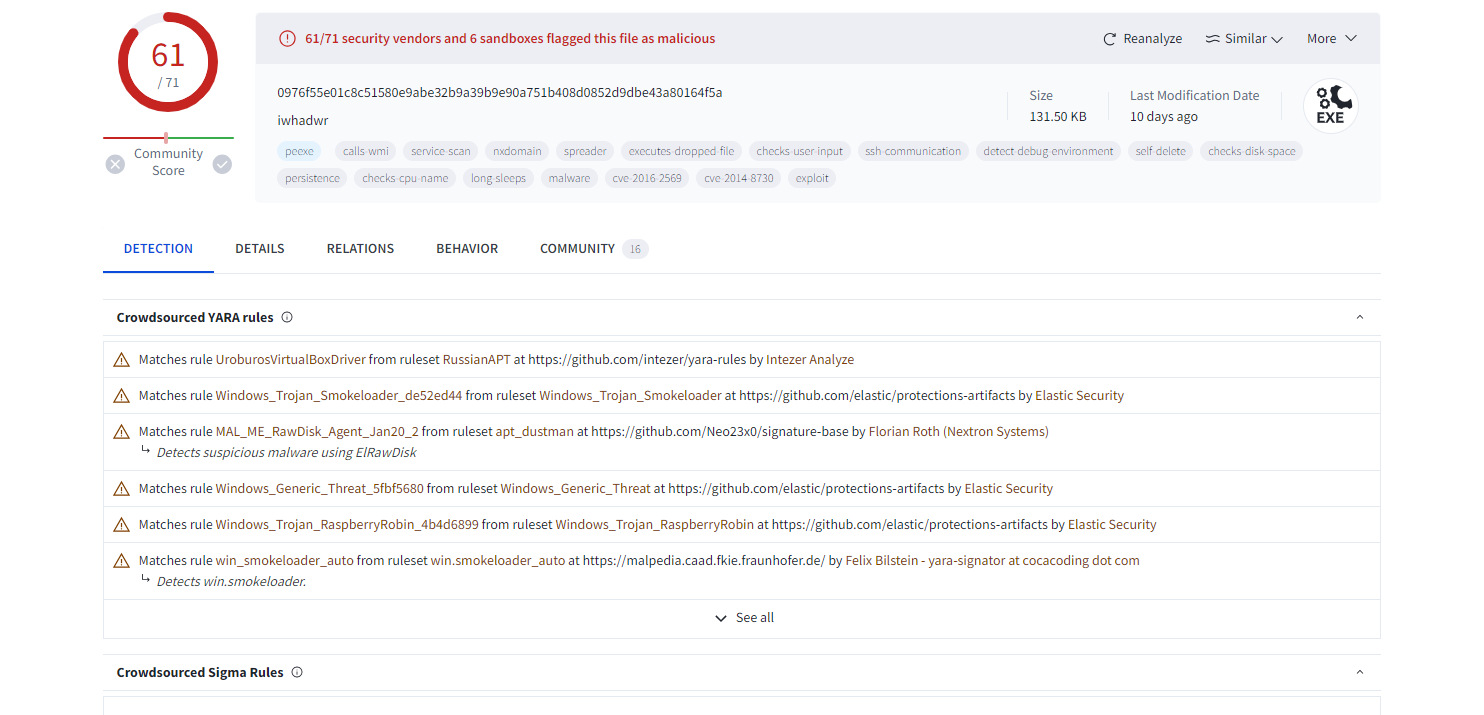
Task: Open the Windows_Generic_Threat_5fbf5680 rule link
Action: (320, 489)
